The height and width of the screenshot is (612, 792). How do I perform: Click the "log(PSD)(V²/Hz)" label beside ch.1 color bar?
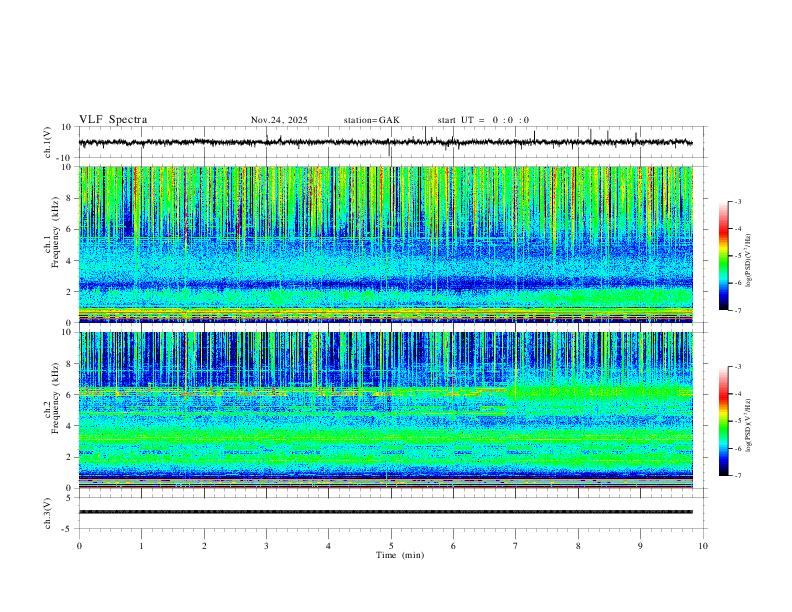pos(749,261)
